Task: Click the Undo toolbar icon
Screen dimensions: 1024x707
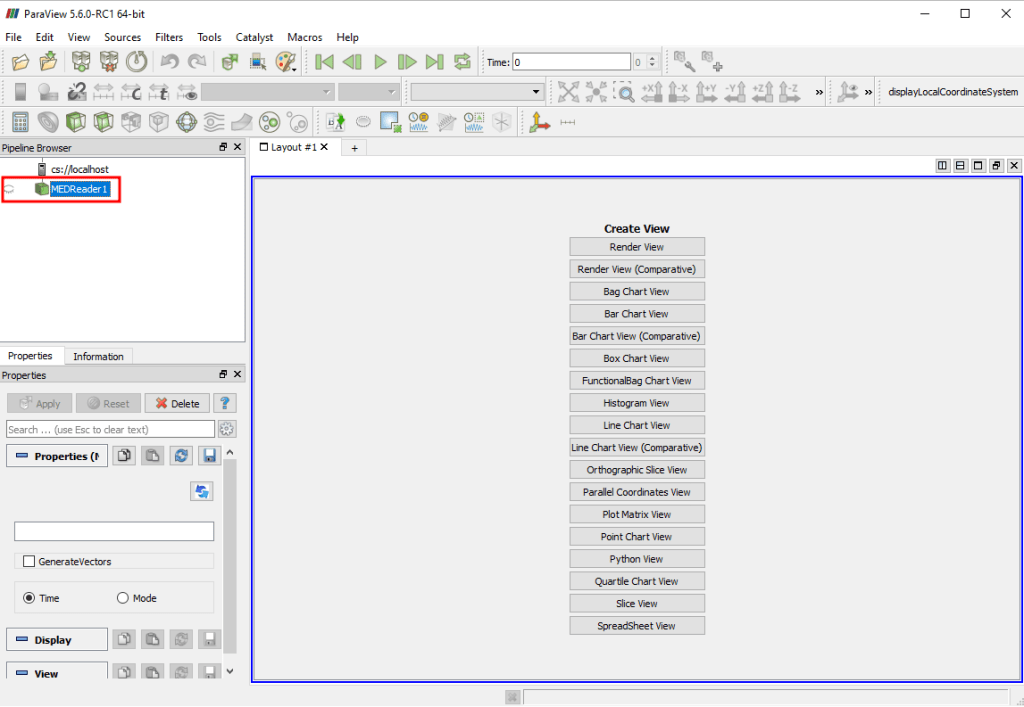Action: point(168,61)
